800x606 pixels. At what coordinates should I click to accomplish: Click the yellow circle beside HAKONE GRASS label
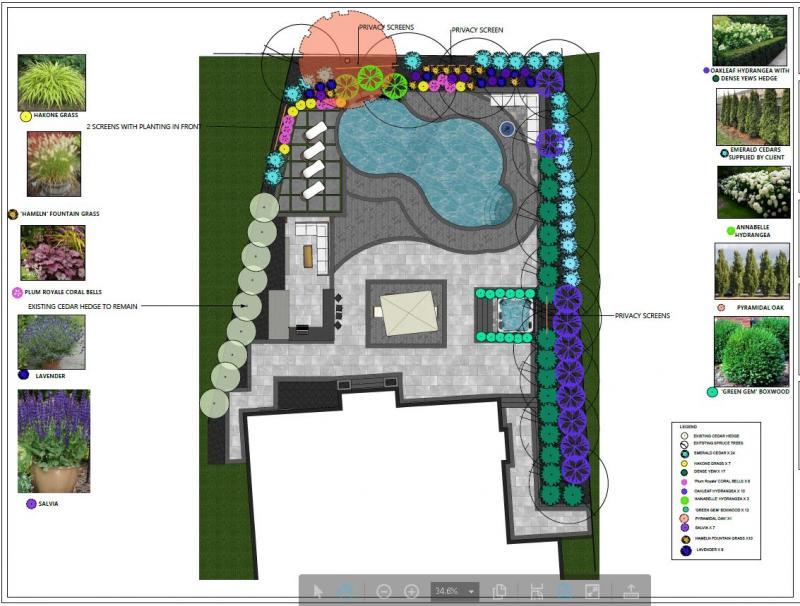click(25, 116)
